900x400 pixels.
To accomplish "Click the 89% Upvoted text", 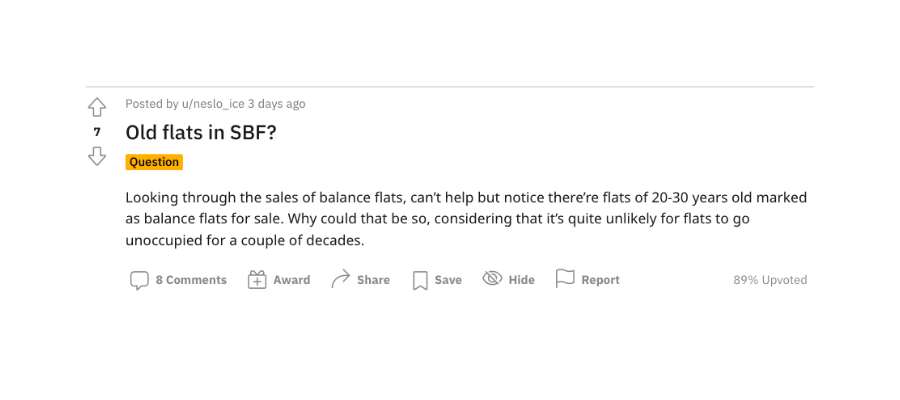I will pos(770,280).
